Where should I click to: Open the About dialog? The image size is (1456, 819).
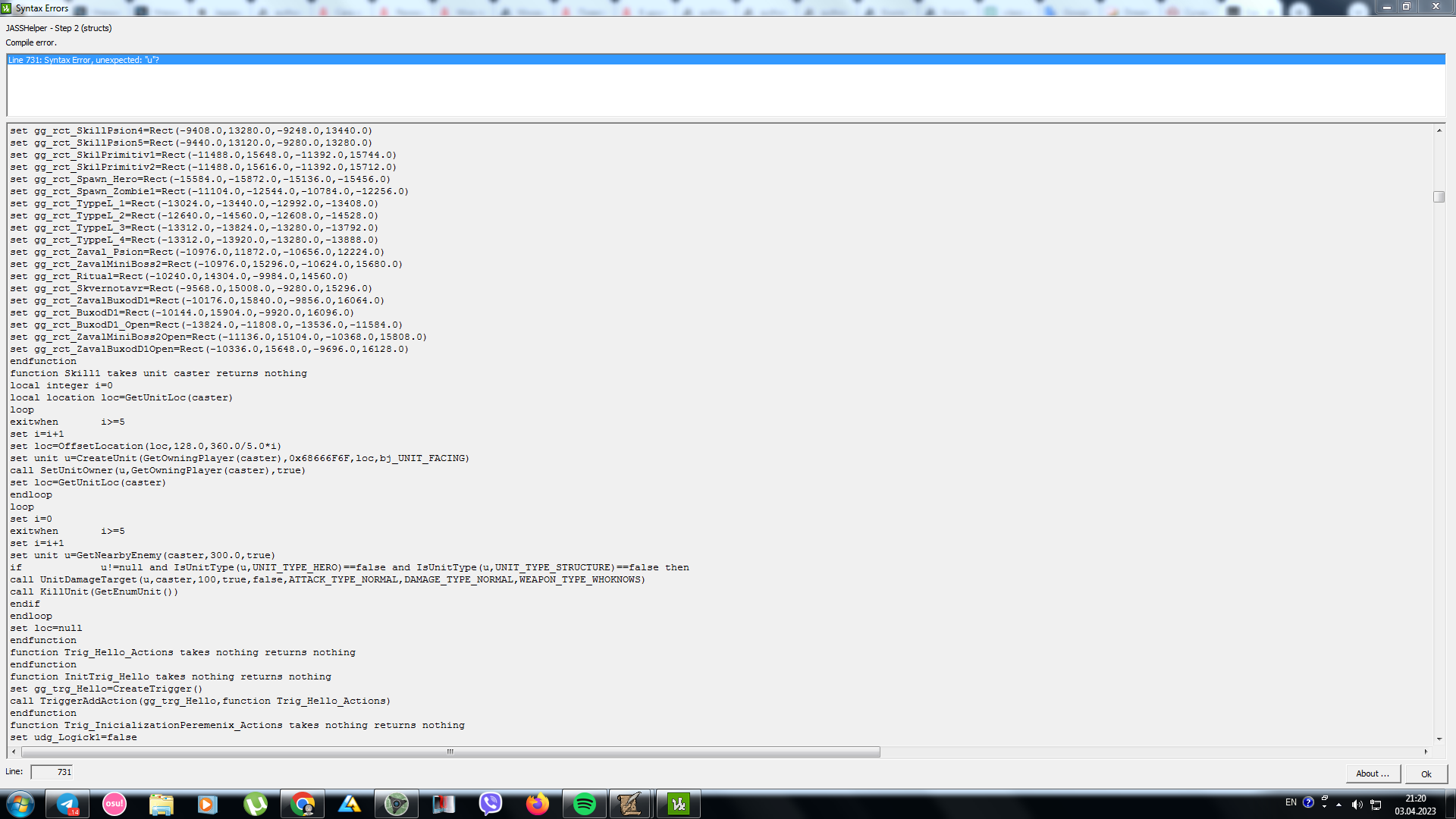(1372, 773)
